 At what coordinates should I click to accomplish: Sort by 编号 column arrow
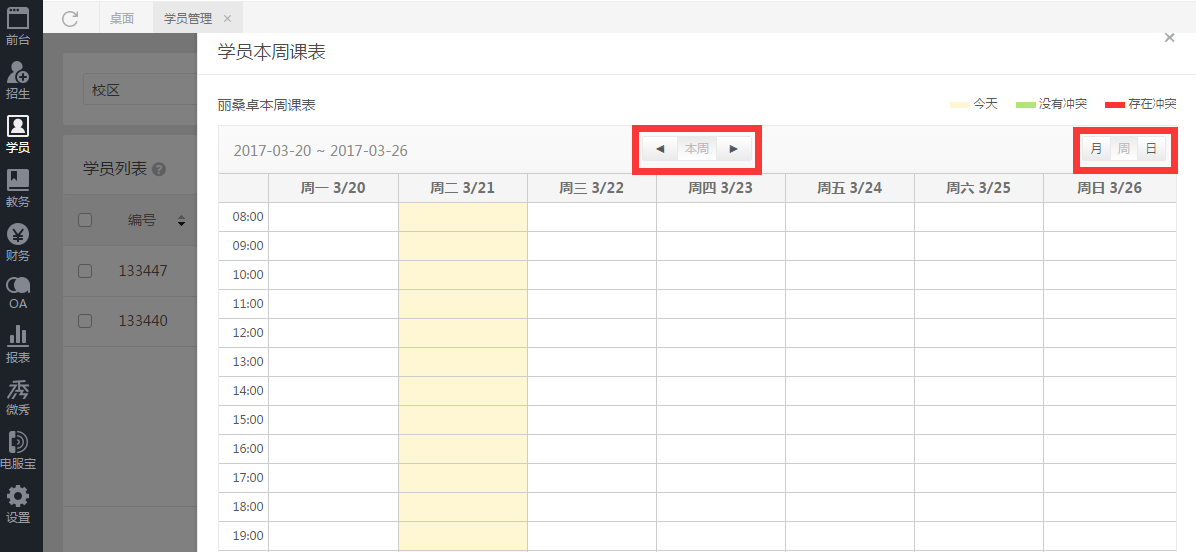(182, 220)
